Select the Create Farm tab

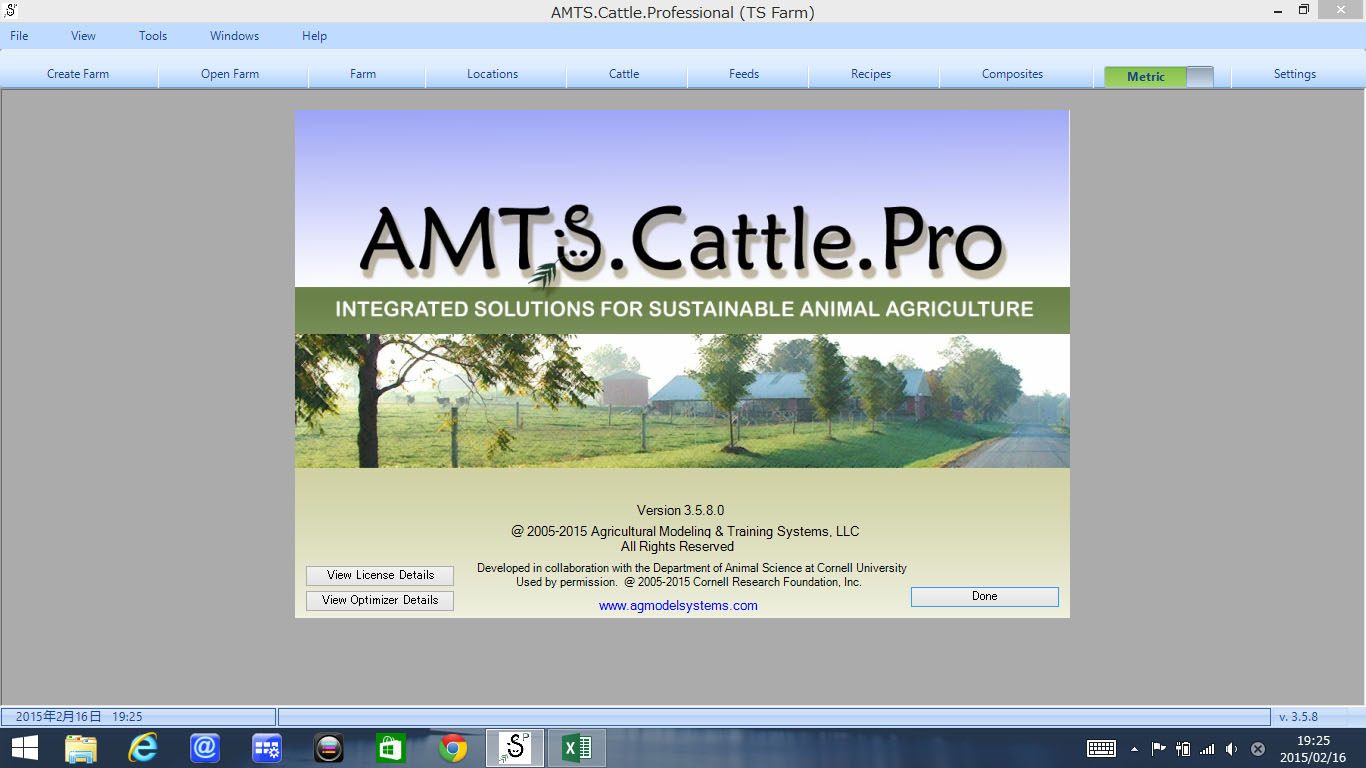78,74
